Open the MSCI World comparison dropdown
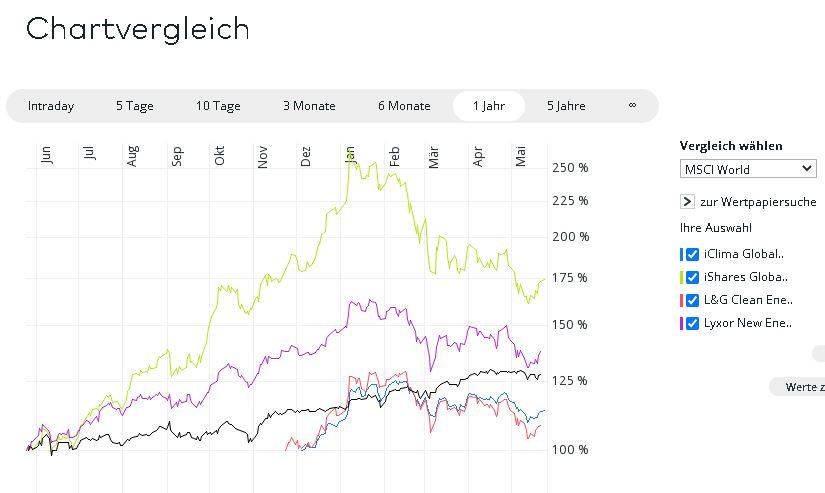 click(748, 169)
